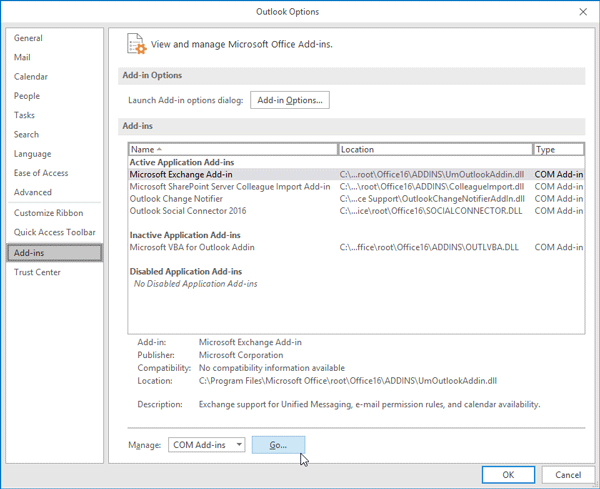The height and width of the screenshot is (489, 600).
Task: Click the Add-in Options... button
Action: (x=289, y=100)
